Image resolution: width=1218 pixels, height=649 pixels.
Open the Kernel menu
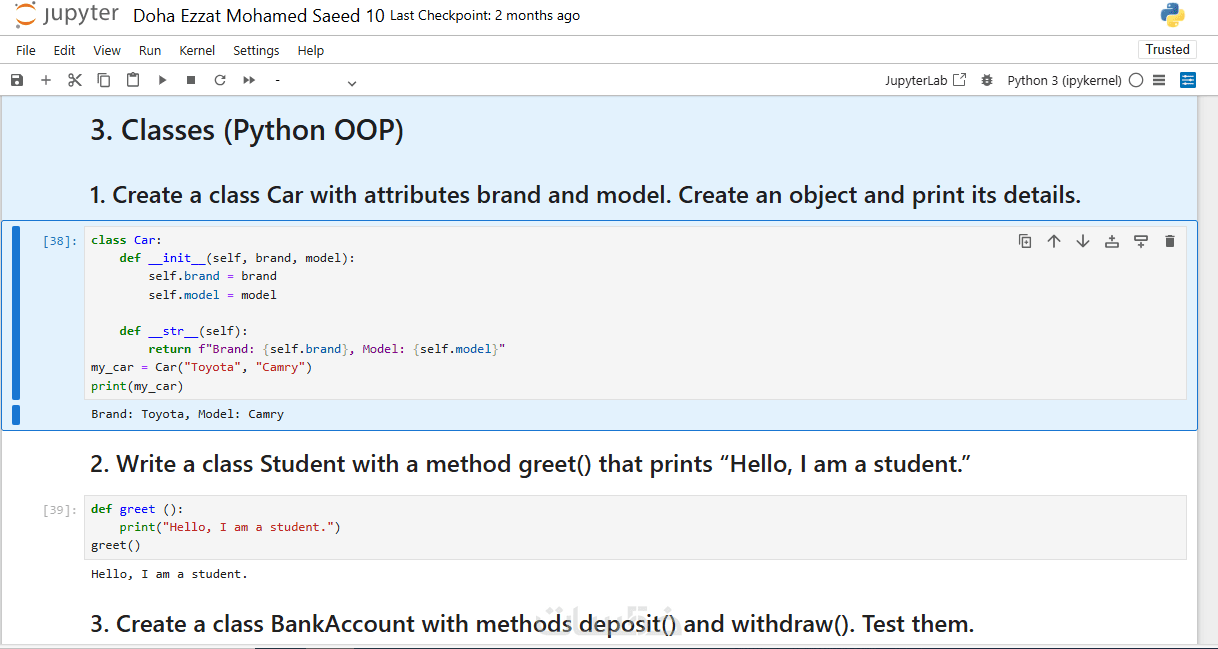197,50
